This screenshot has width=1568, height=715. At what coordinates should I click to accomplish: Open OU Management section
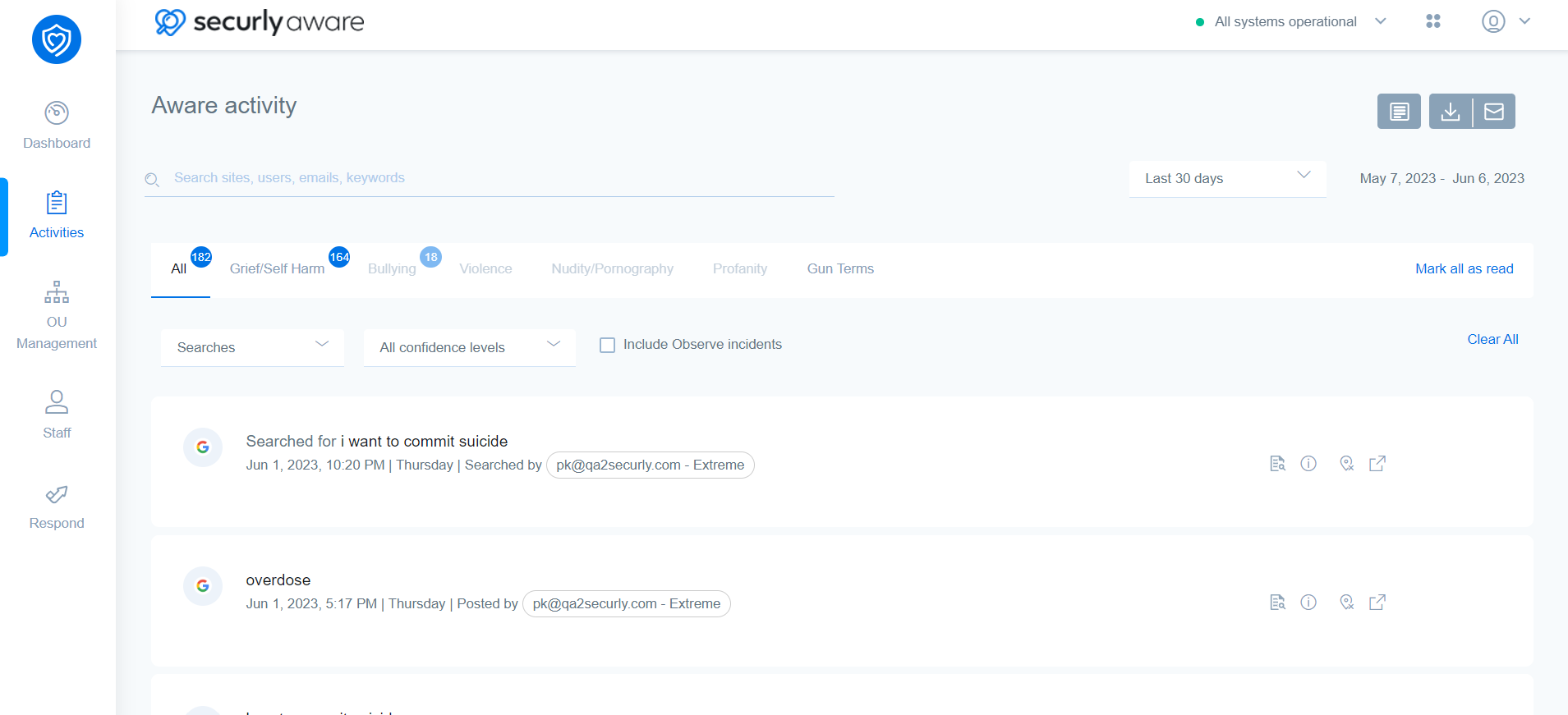57,315
